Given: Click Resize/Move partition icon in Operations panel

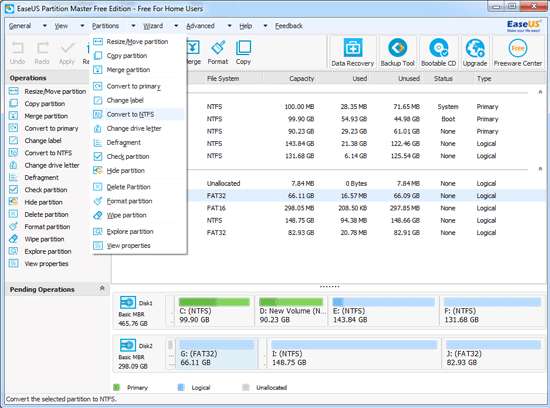Looking at the screenshot, I should coord(13,91).
